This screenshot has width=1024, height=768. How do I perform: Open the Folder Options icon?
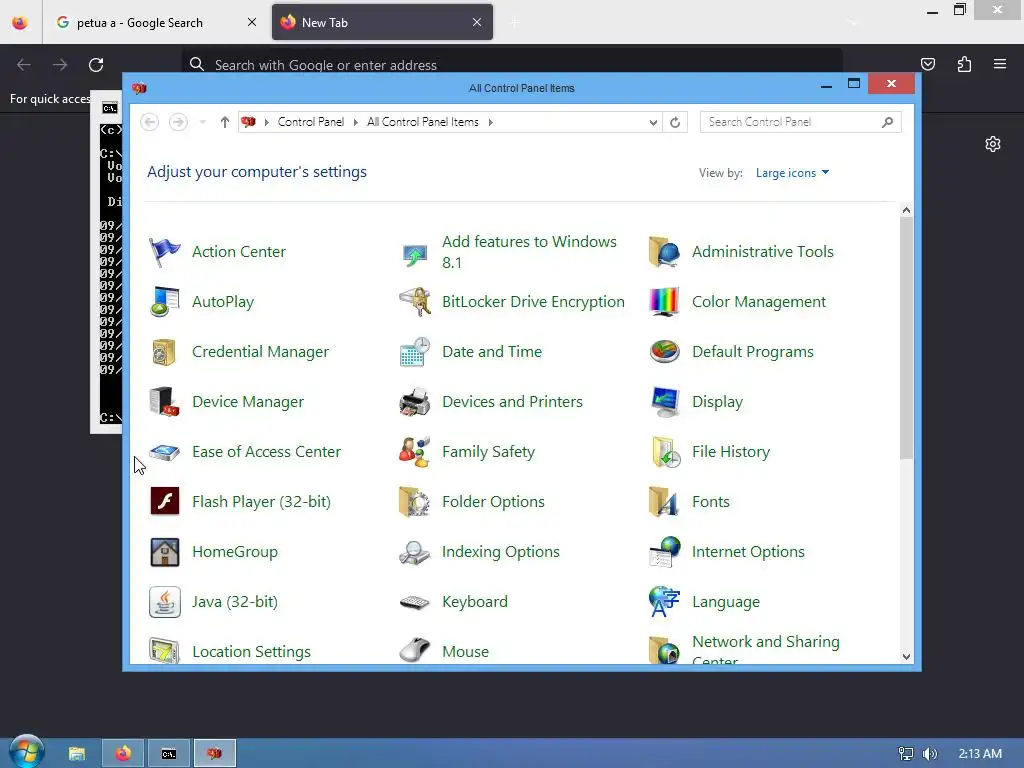(x=415, y=502)
